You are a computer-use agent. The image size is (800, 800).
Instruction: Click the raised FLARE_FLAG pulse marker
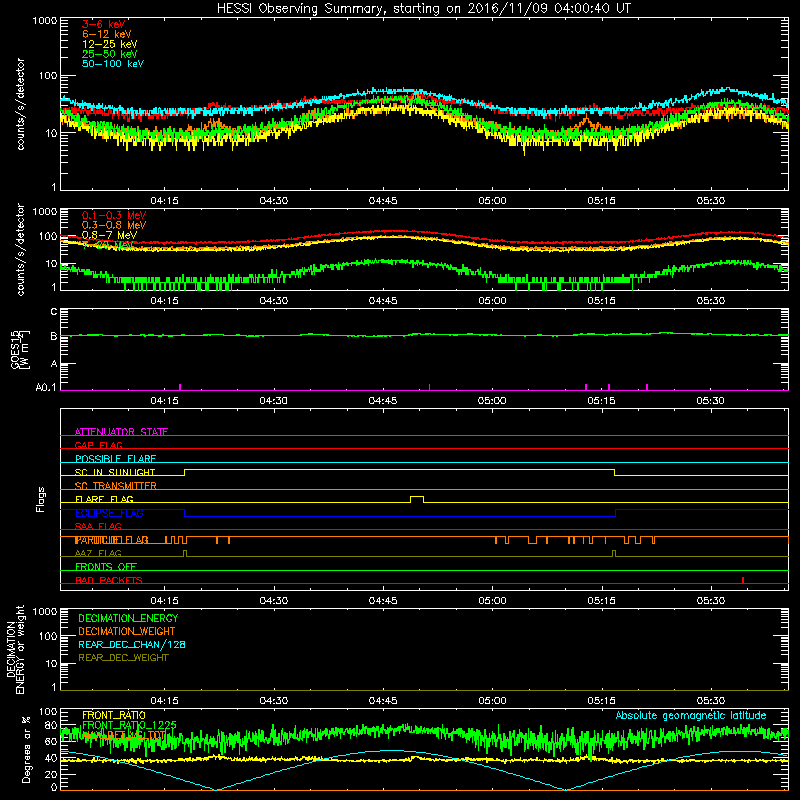pos(417,499)
